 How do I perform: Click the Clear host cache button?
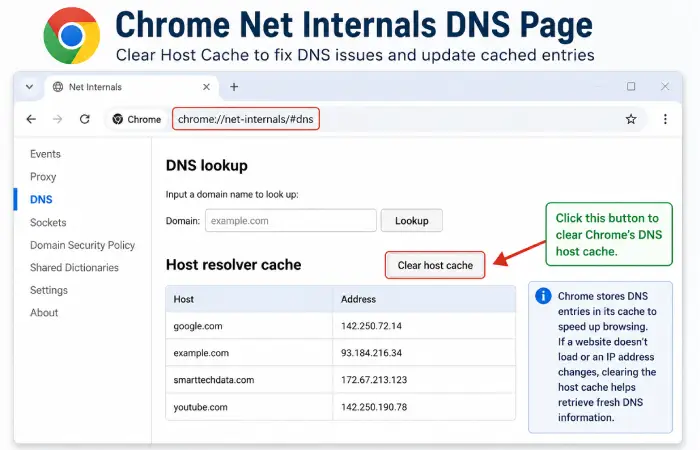pos(435,265)
